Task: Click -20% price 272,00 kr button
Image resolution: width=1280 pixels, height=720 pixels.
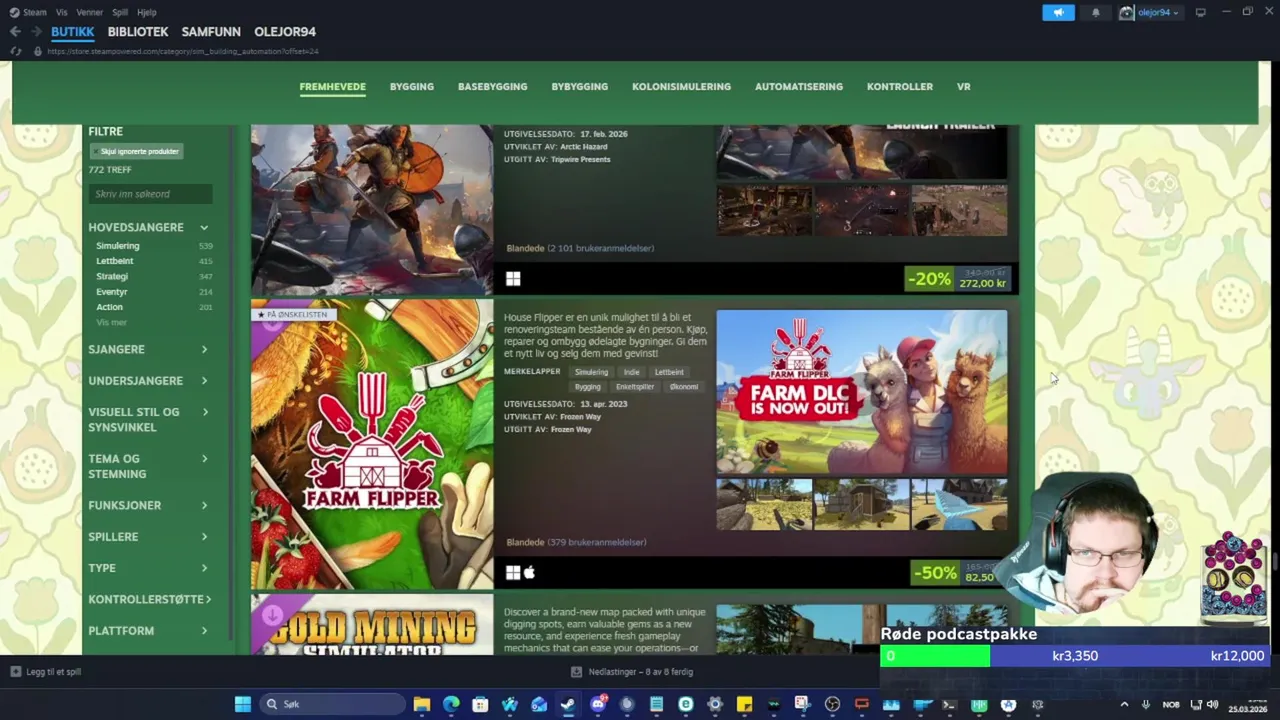Action: point(958,279)
